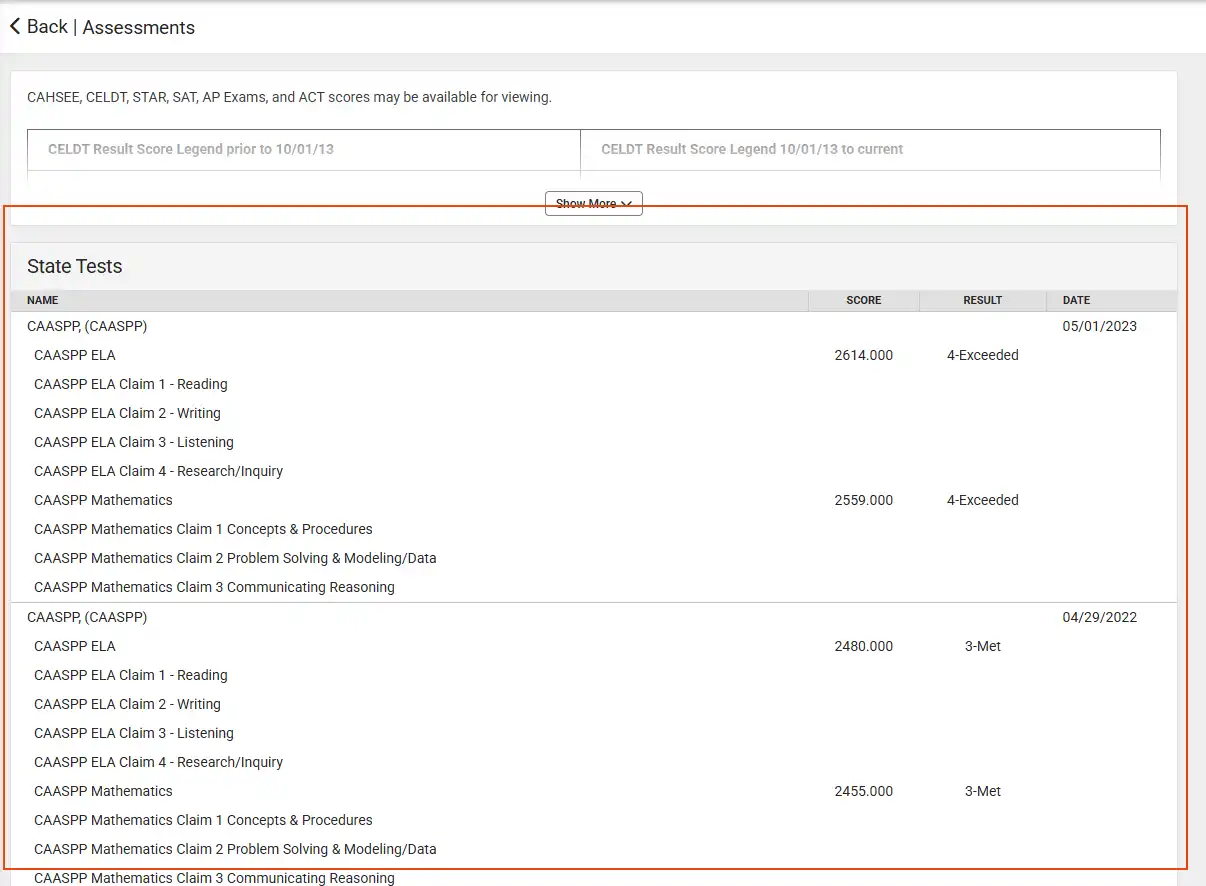1206x886 pixels.
Task: Select CAASPP ELA row scoring 2614.000
Action: pos(594,355)
